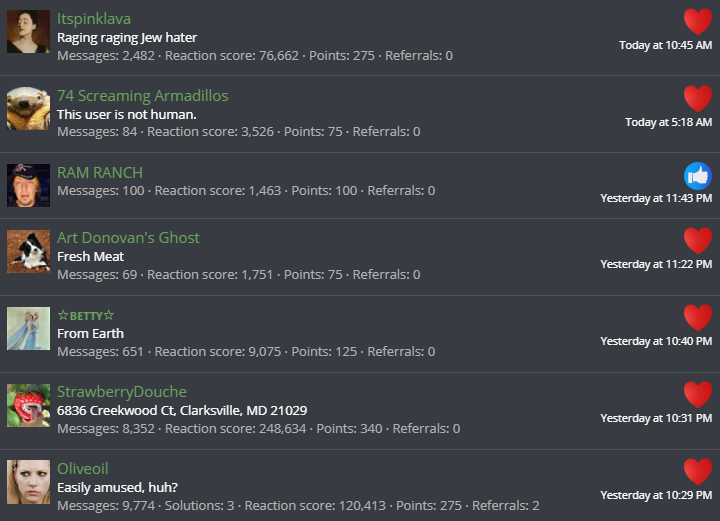Click the strawberry avatar thumbnail

point(28,405)
